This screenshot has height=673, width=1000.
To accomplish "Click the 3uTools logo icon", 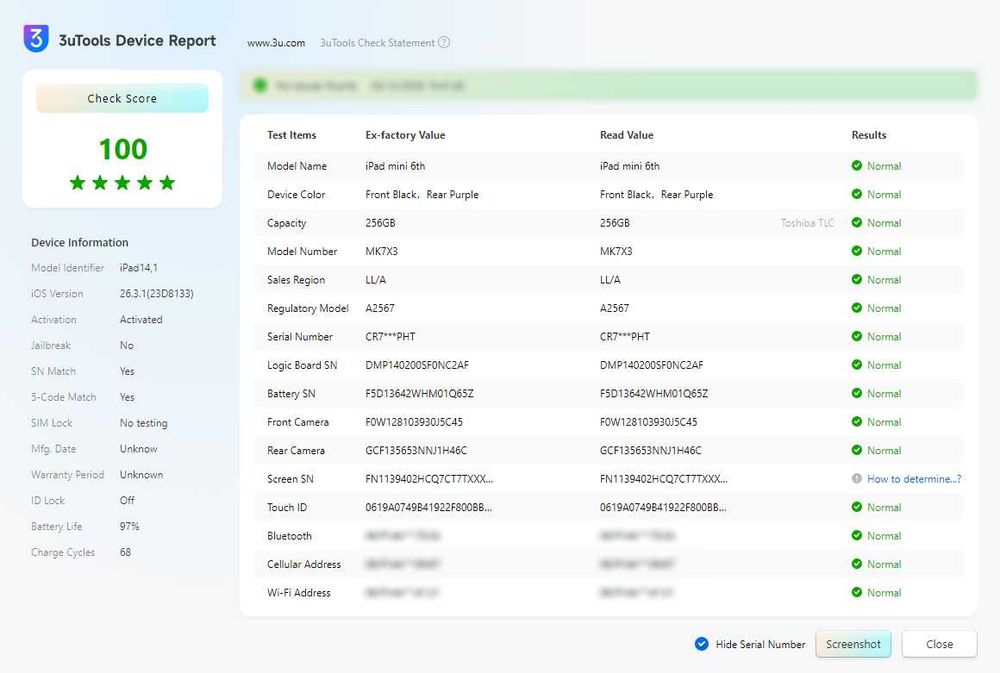I will [36, 38].
